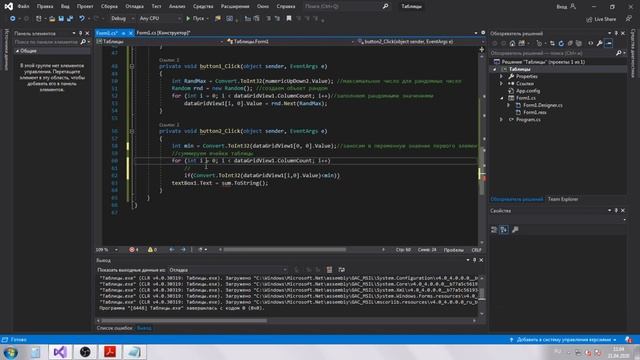Click the editor horizontal scrollbar thumb

284,249
